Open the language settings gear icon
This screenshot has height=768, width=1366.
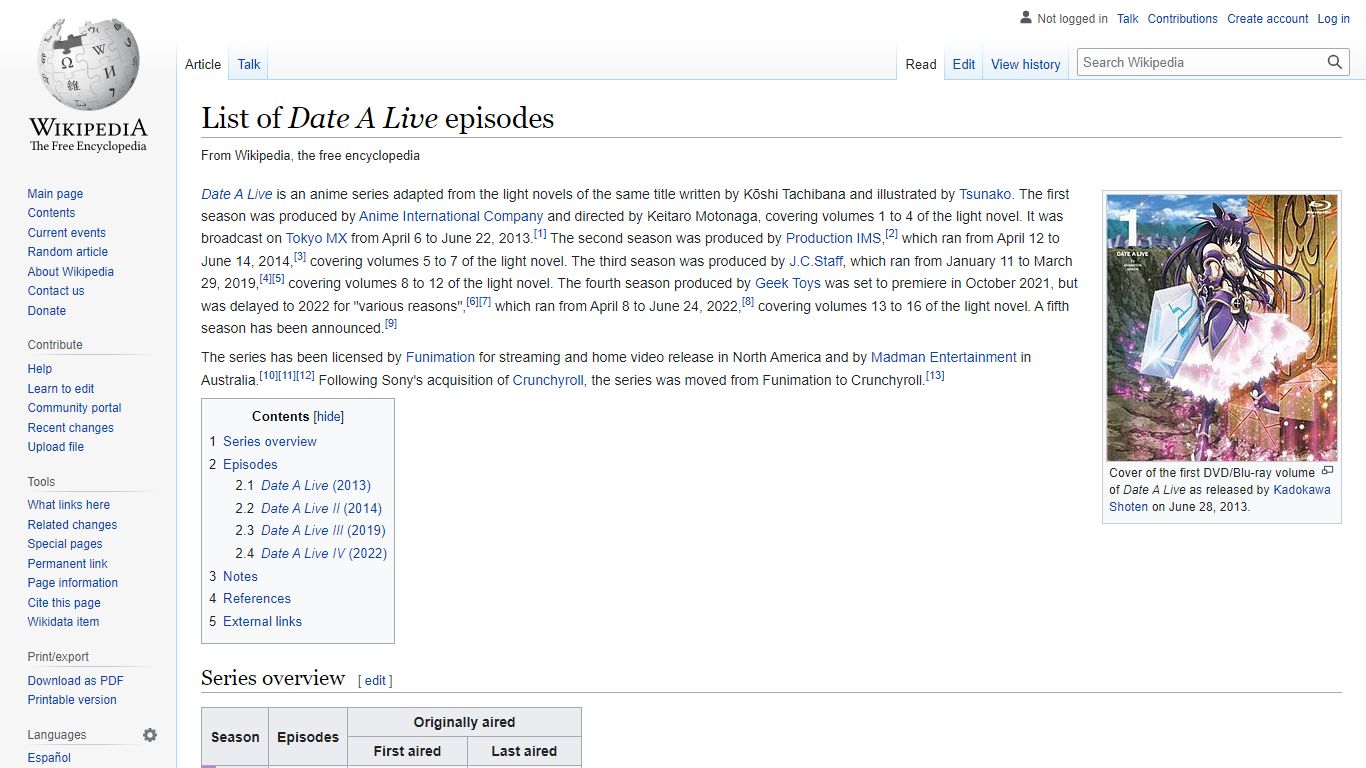tap(150, 735)
